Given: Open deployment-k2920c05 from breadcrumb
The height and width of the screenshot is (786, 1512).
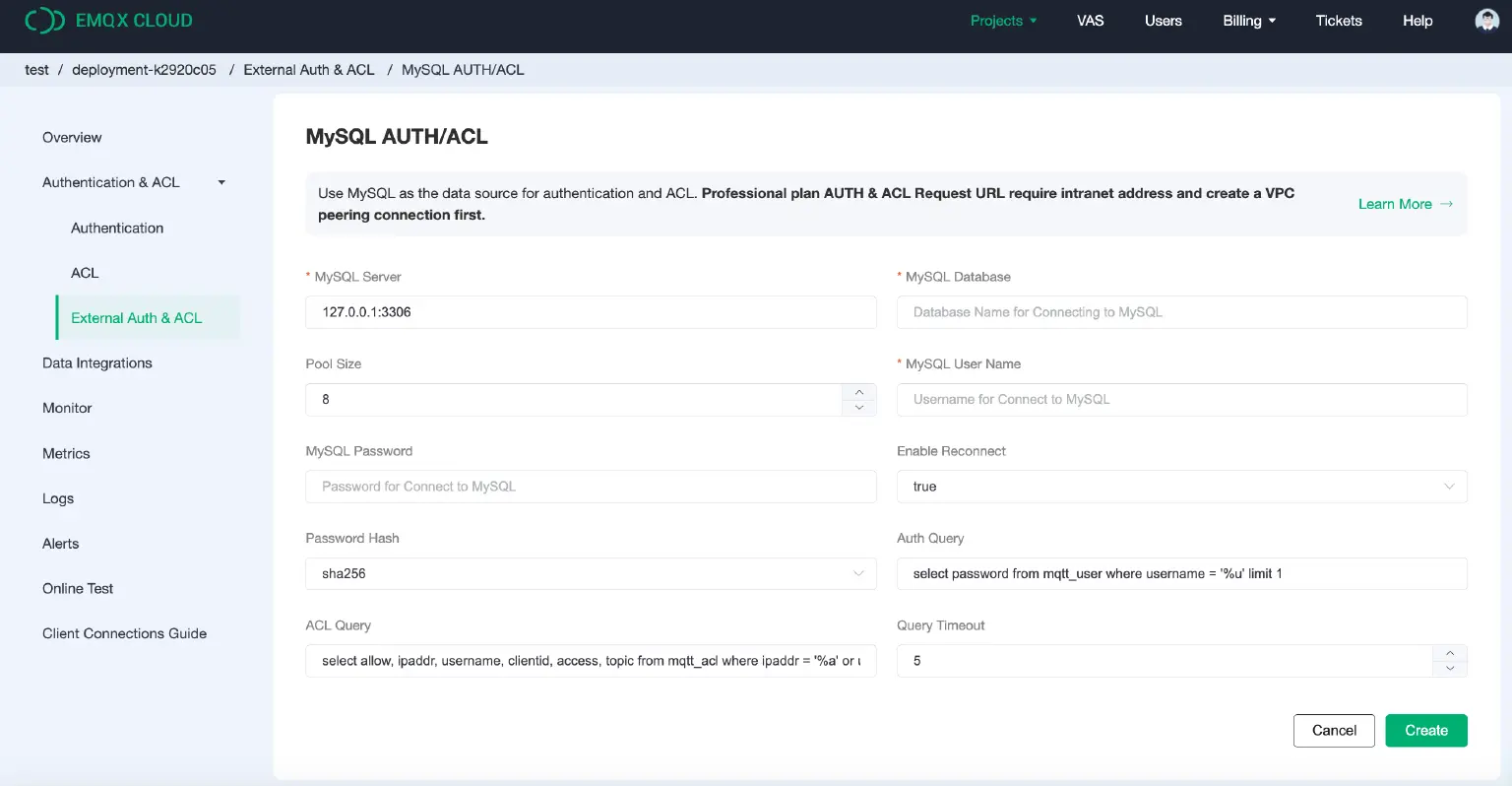Looking at the screenshot, I should (x=144, y=69).
